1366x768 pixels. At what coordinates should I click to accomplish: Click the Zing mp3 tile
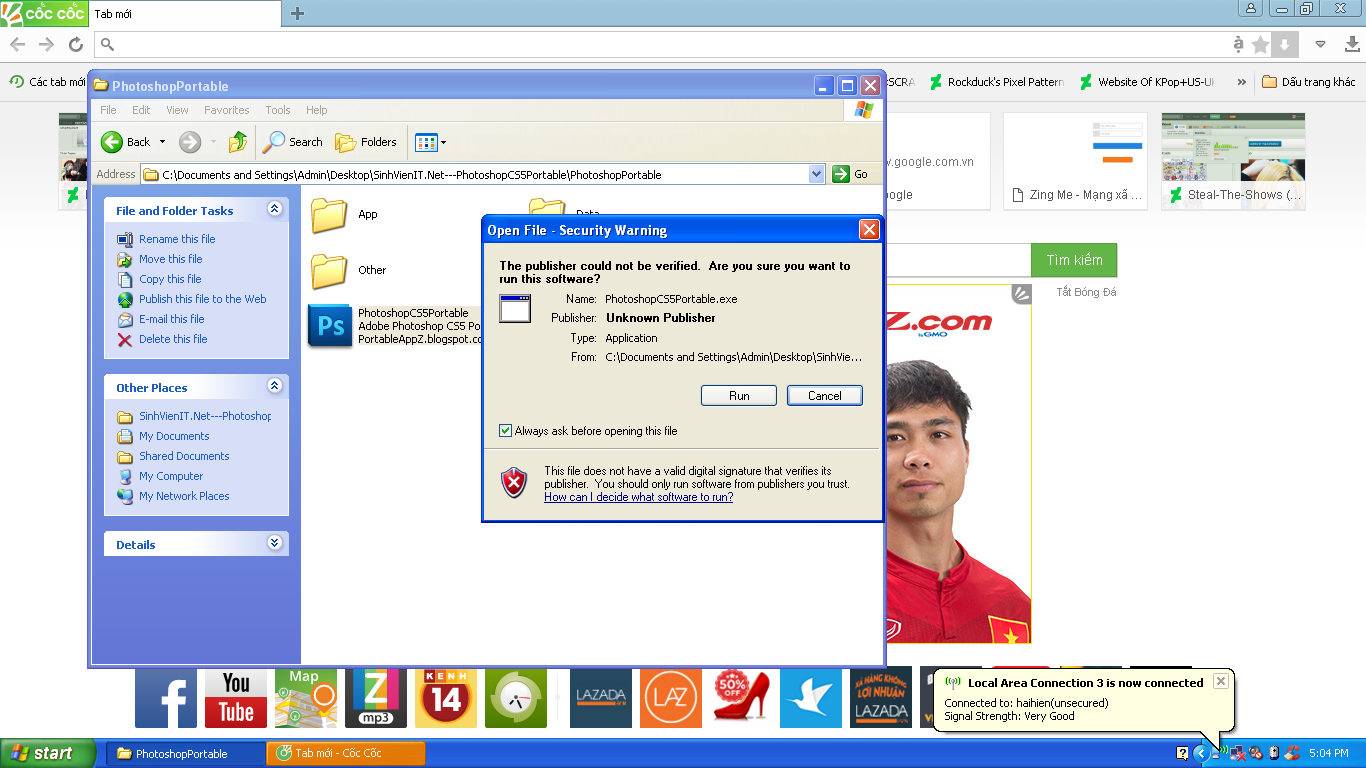click(x=376, y=697)
